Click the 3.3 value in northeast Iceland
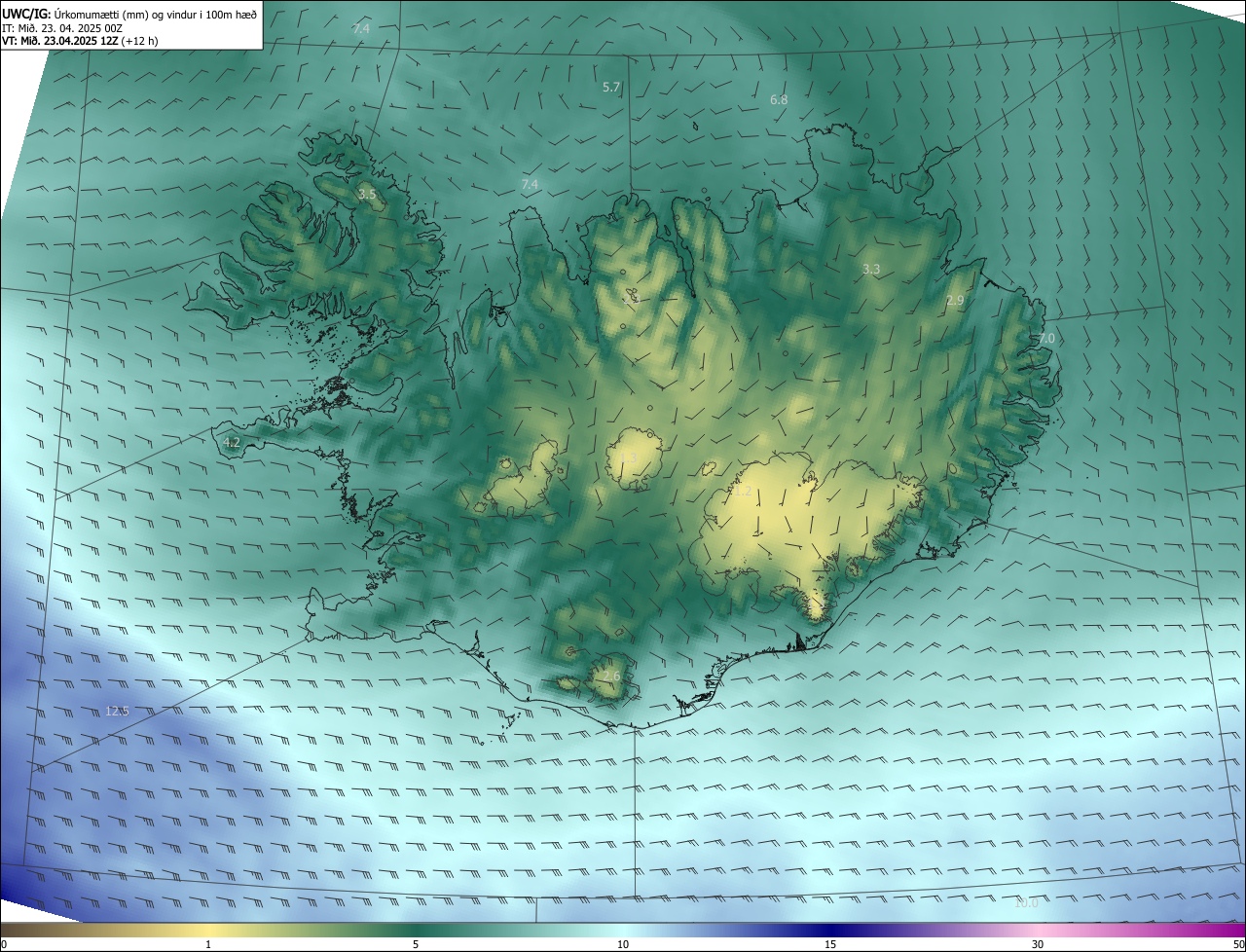This screenshot has width=1246, height=952. coord(871,270)
